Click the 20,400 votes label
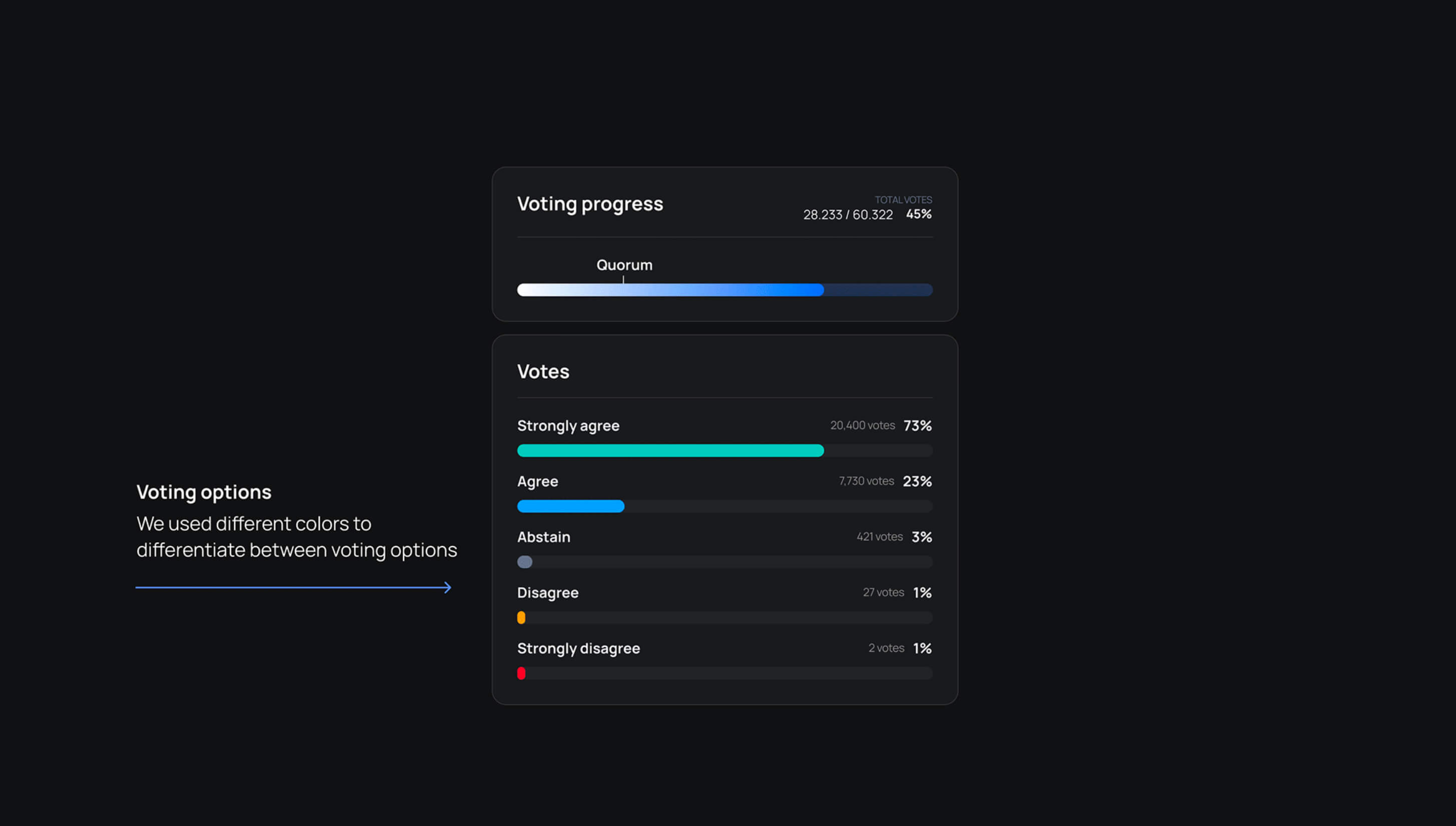 point(863,425)
